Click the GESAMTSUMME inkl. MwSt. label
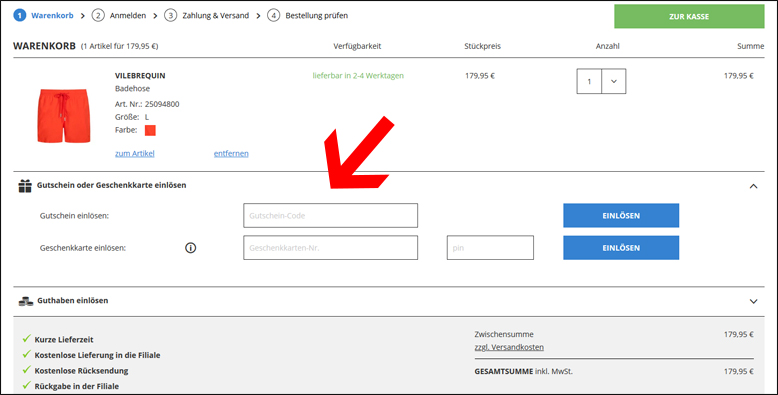Image resolution: width=778 pixels, height=395 pixels. point(523,371)
